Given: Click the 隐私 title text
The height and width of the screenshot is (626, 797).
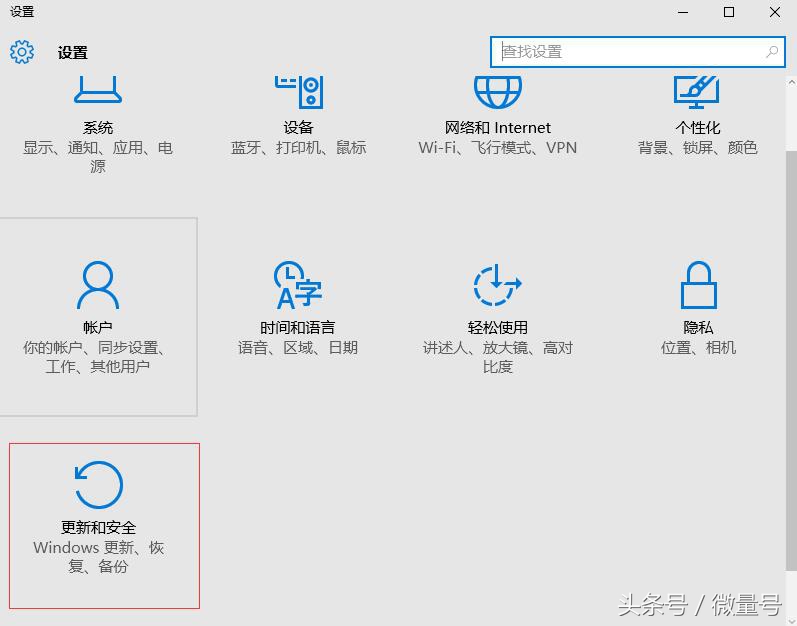Looking at the screenshot, I should point(698,328).
